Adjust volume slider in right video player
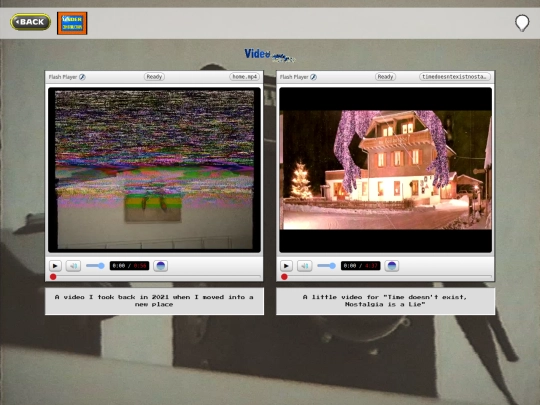Image resolution: width=540 pixels, height=405 pixels. 326,266
